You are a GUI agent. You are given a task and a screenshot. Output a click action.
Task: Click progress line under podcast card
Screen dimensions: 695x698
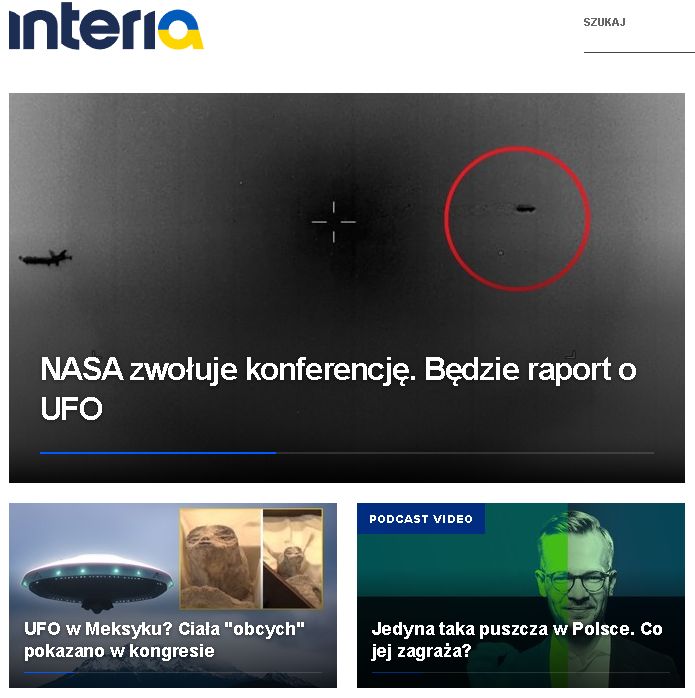pos(520,673)
